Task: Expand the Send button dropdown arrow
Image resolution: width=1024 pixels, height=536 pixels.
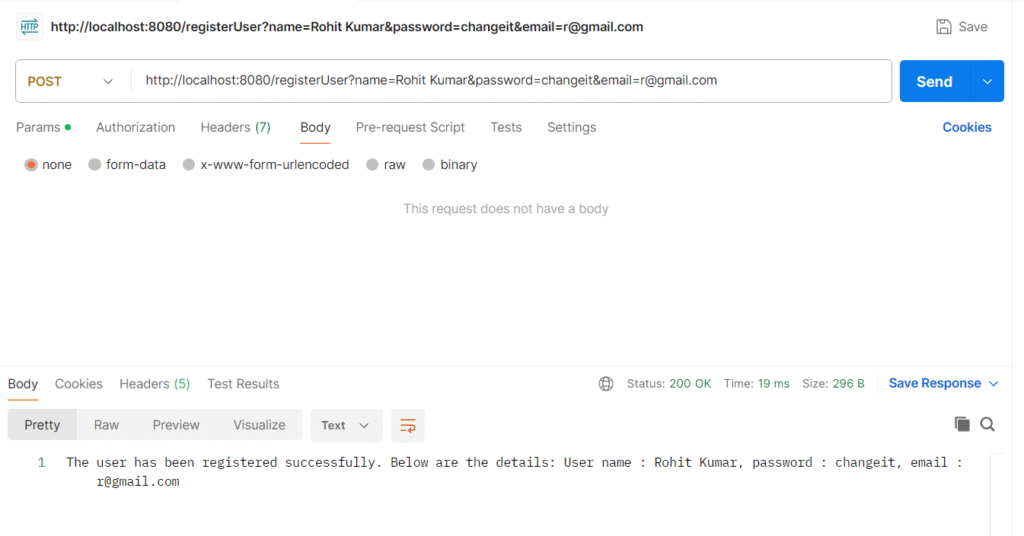Action: pos(987,82)
